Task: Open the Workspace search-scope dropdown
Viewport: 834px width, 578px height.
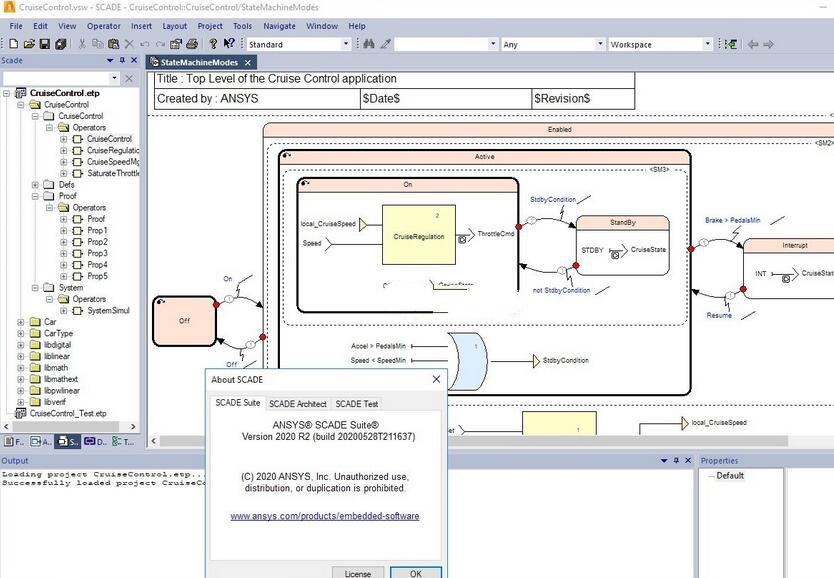Action: (707, 44)
